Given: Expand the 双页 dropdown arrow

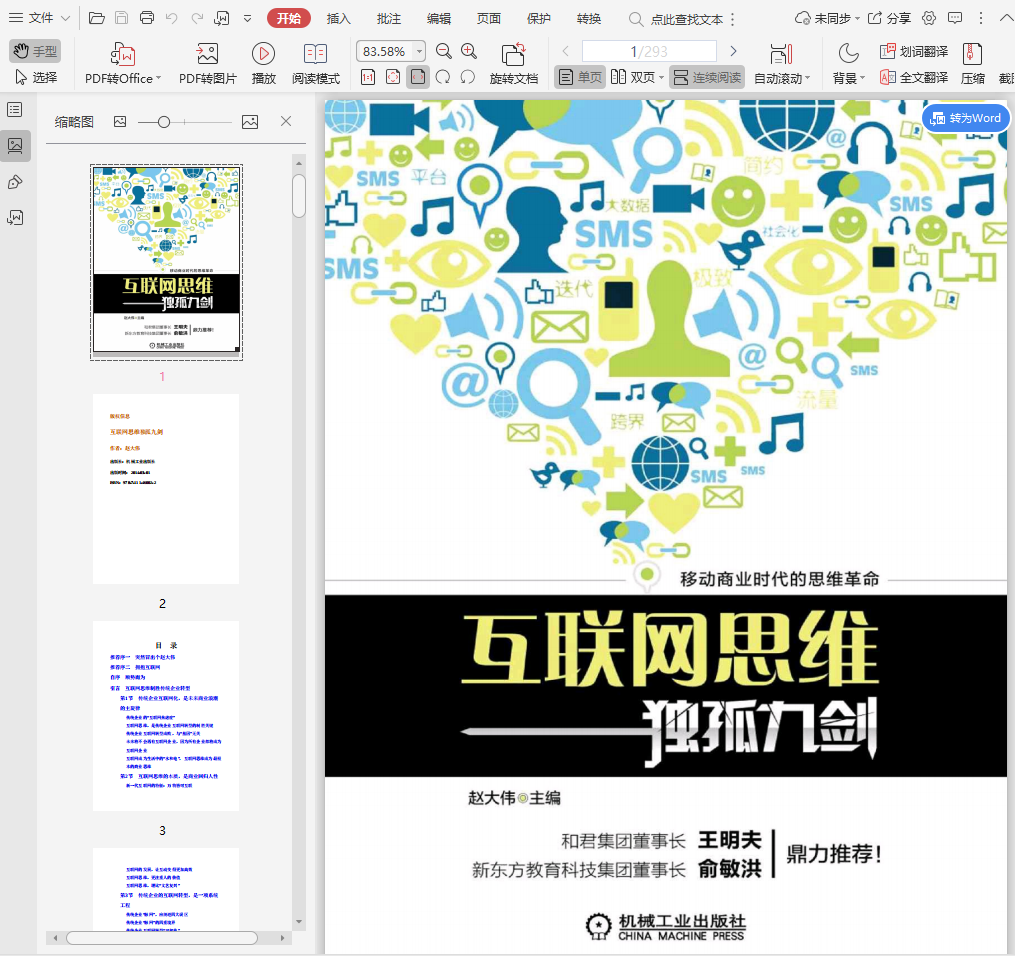Looking at the screenshot, I should tap(661, 78).
